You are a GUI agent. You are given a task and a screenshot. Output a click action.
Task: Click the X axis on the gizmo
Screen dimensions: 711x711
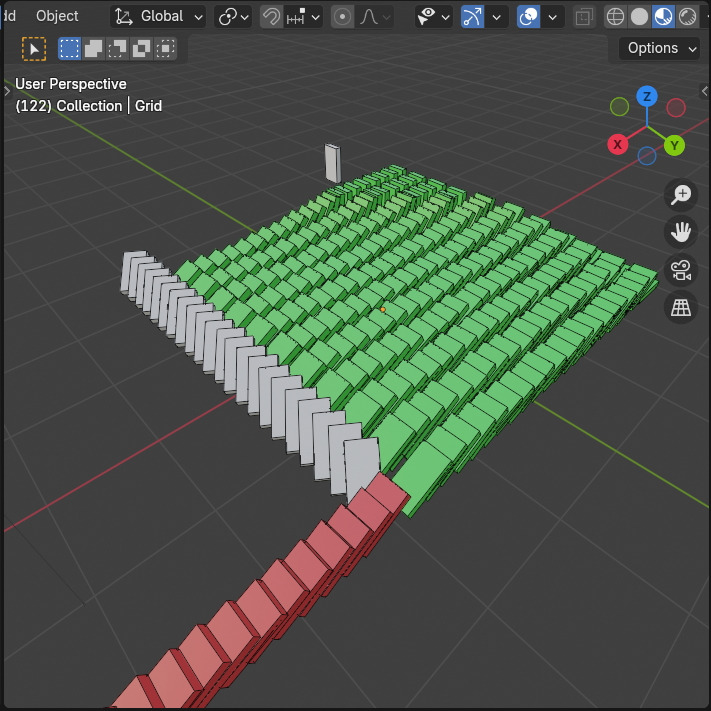click(618, 145)
